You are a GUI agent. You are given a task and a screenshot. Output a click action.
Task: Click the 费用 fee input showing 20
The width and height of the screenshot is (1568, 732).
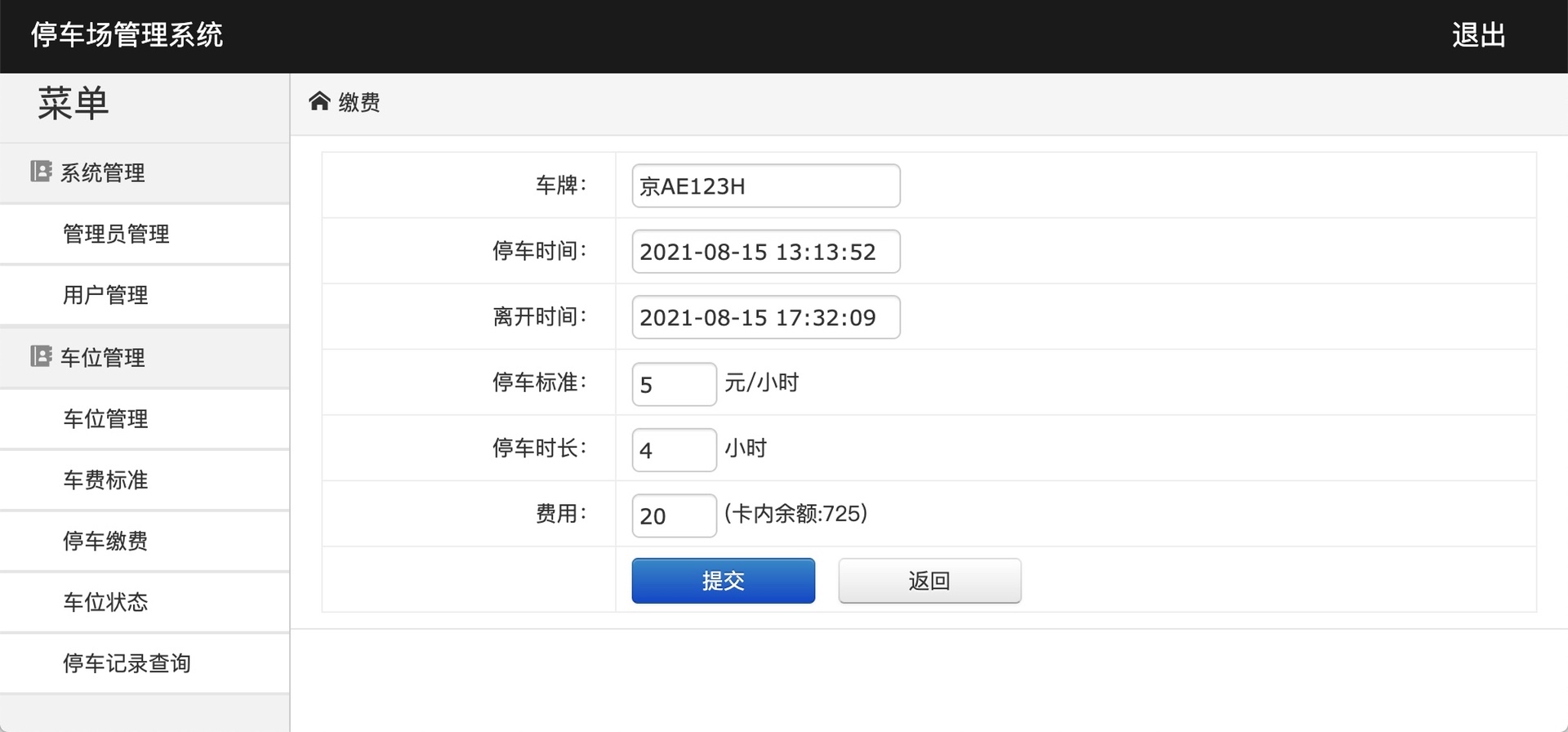pyautogui.click(x=674, y=516)
